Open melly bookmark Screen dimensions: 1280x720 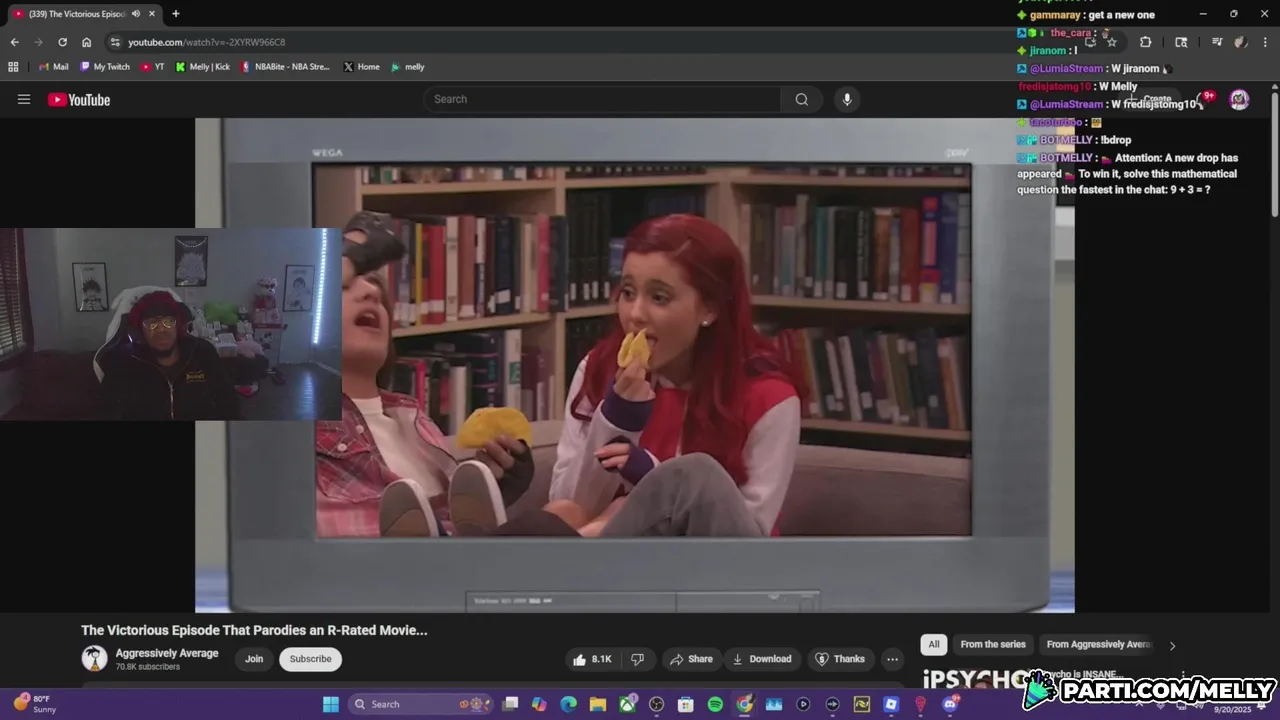click(408, 67)
